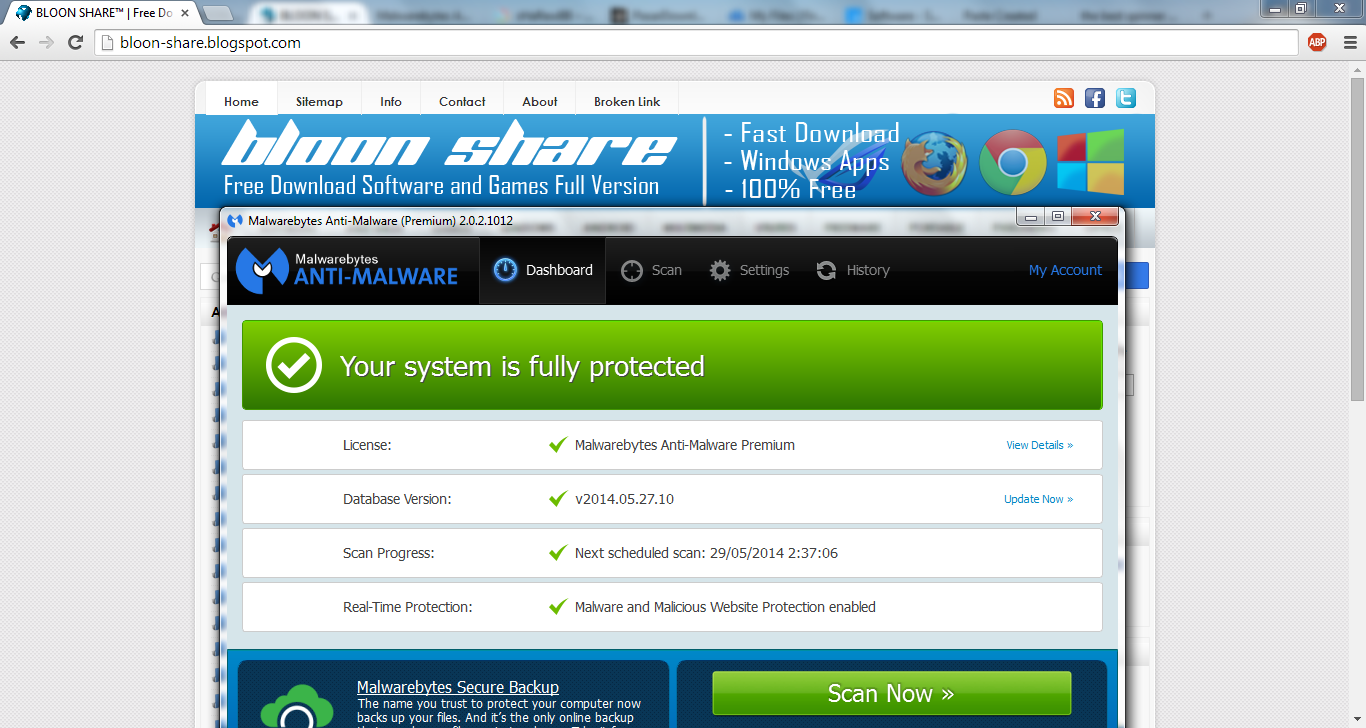Screen dimensions: 1366x728
Task: Click the Chrome logo in the banner
Action: [1012, 163]
